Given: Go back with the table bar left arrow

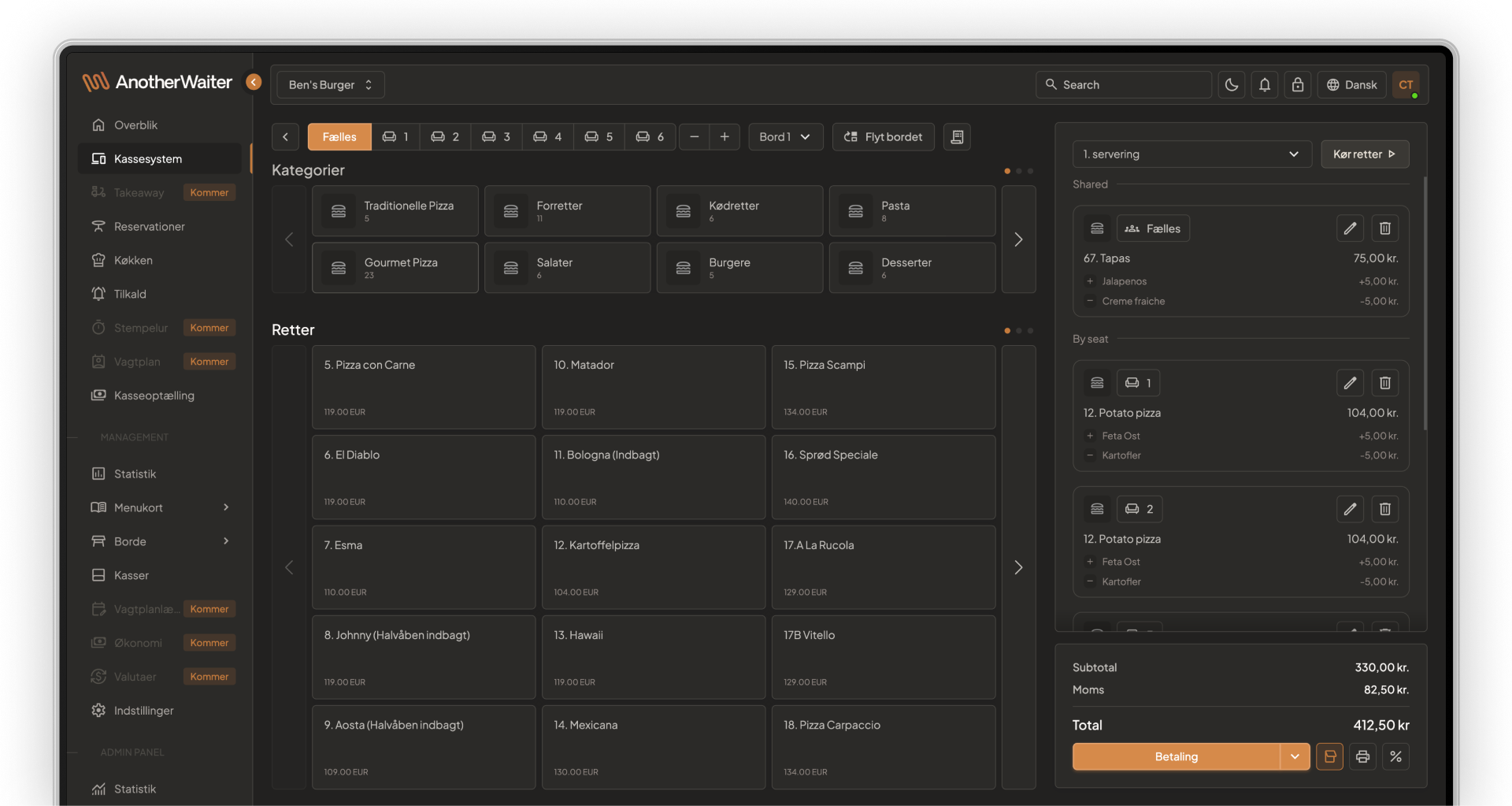Looking at the screenshot, I should (285, 137).
